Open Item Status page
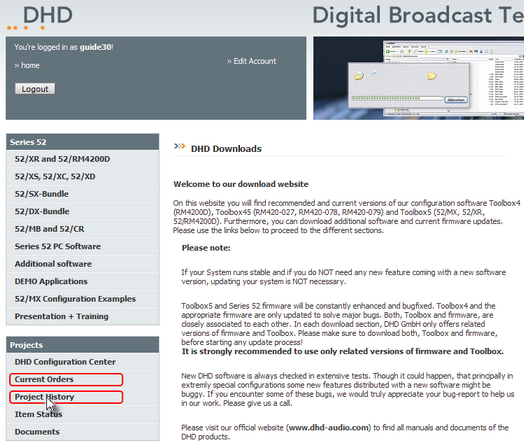Screen dimensions: 524x441 [x=83, y=414]
